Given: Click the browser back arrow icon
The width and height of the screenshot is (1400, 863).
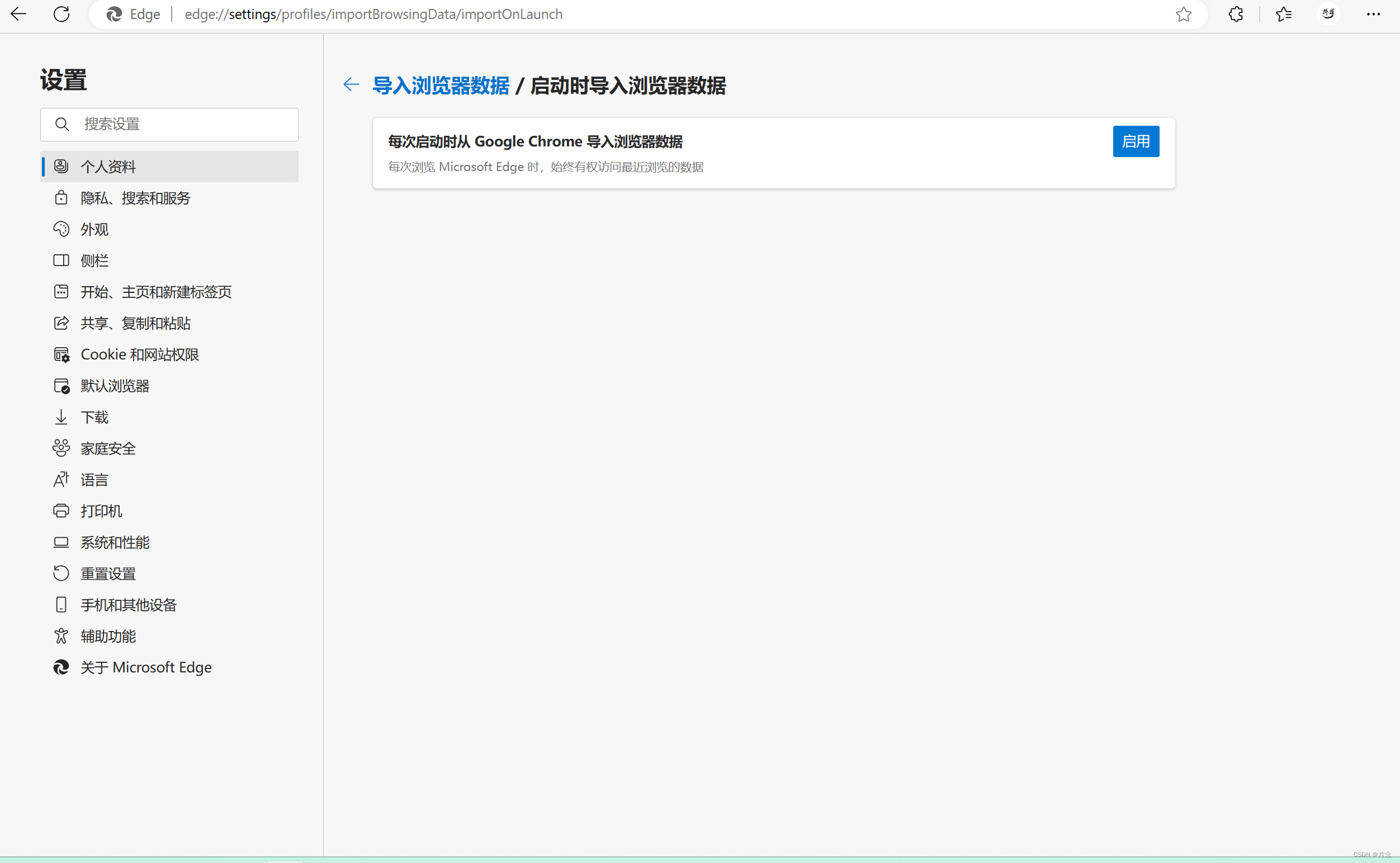Looking at the screenshot, I should [x=18, y=15].
